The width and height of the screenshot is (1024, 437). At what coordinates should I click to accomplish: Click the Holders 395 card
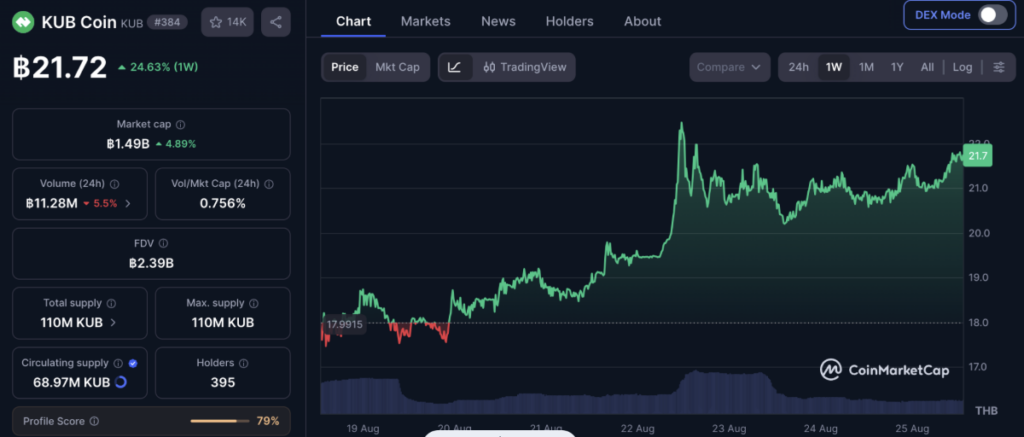point(223,372)
